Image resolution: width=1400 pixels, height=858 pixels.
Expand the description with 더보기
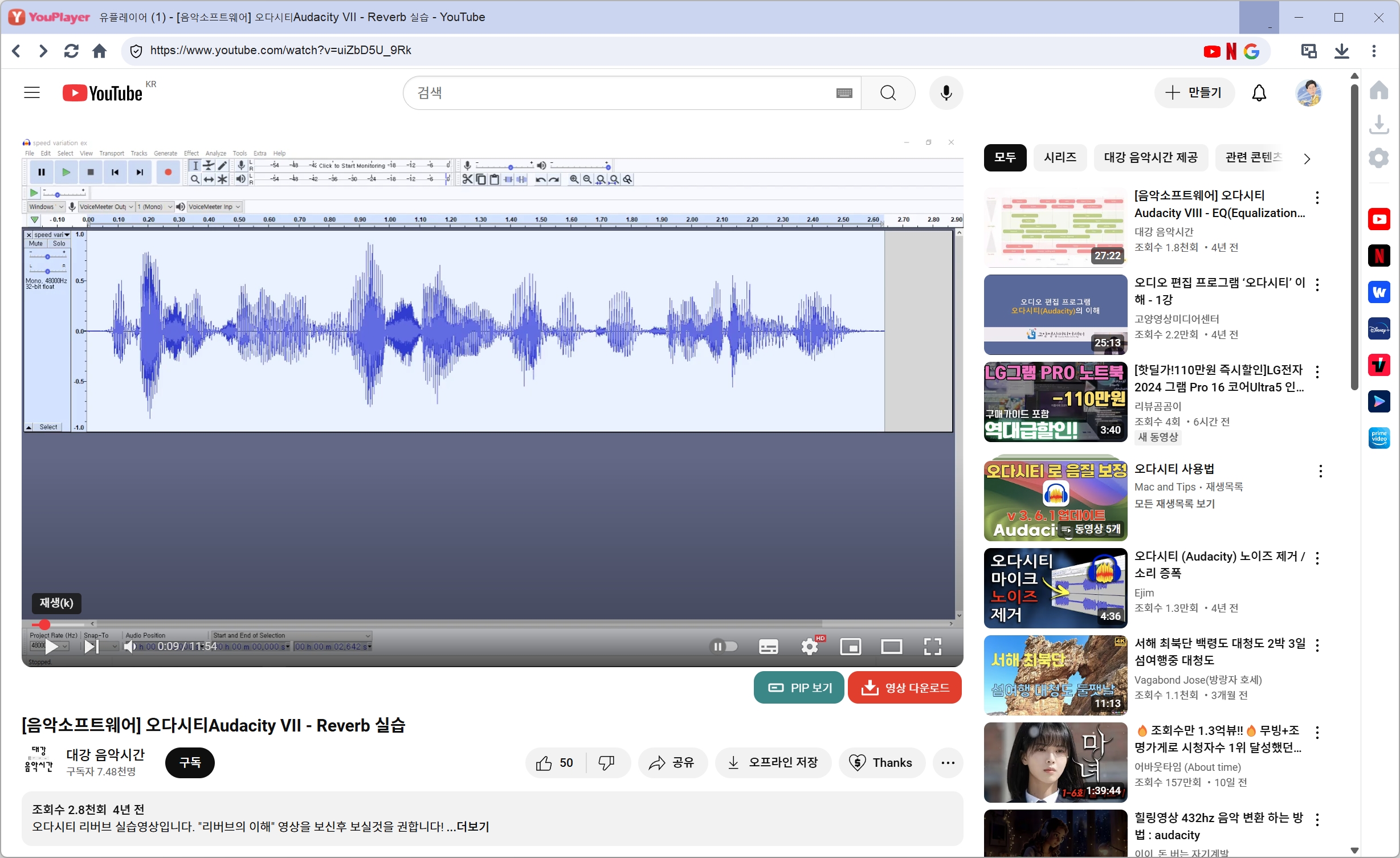coord(472,827)
